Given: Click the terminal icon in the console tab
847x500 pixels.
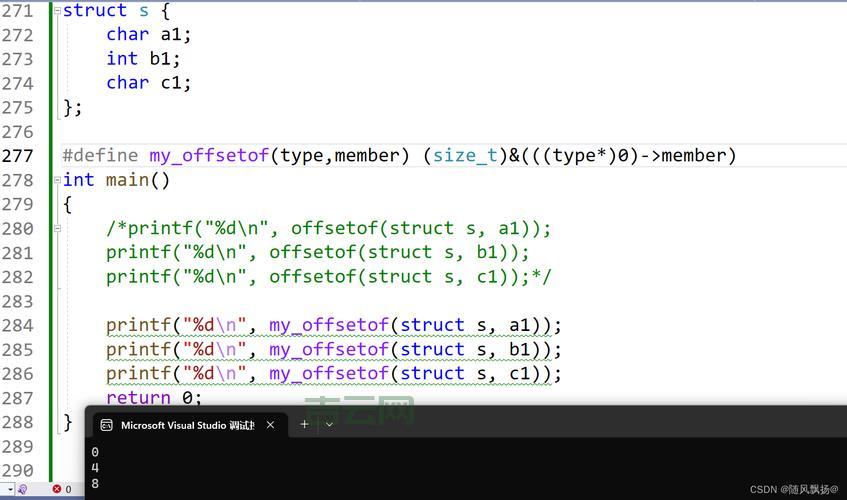Looking at the screenshot, I should point(107,425).
